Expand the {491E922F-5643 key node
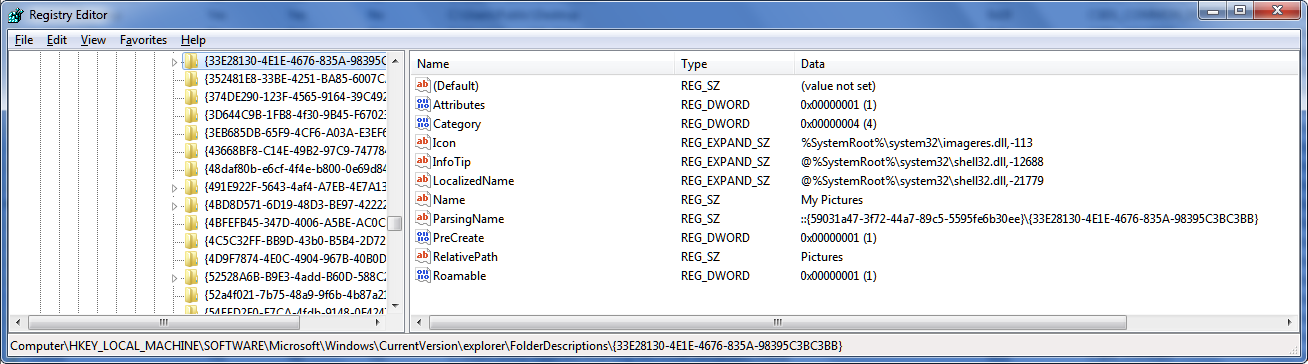Image resolution: width=1308 pixels, height=364 pixels. pyautogui.click(x=174, y=187)
